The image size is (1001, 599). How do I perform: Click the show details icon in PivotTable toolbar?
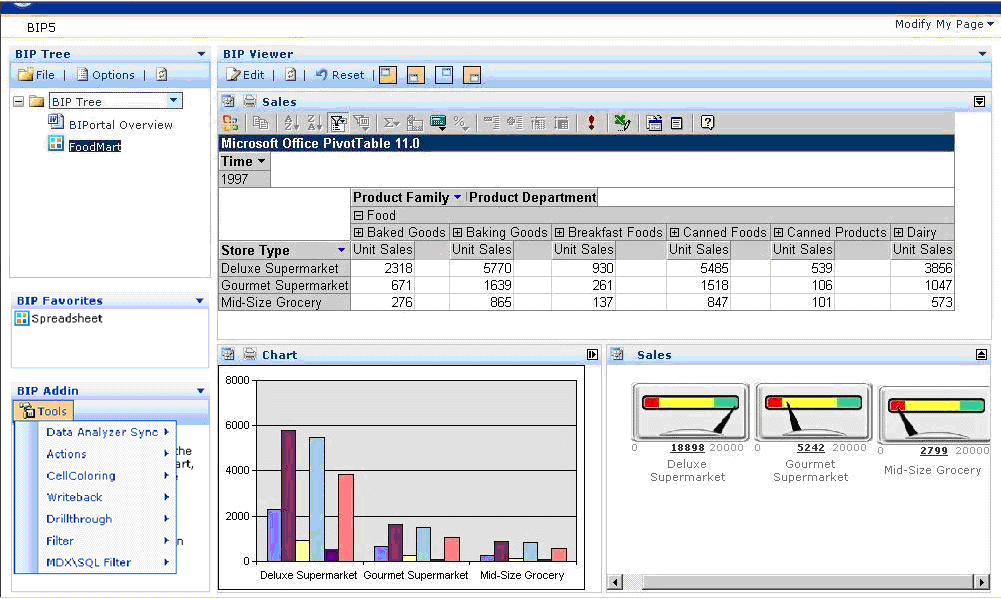click(561, 123)
